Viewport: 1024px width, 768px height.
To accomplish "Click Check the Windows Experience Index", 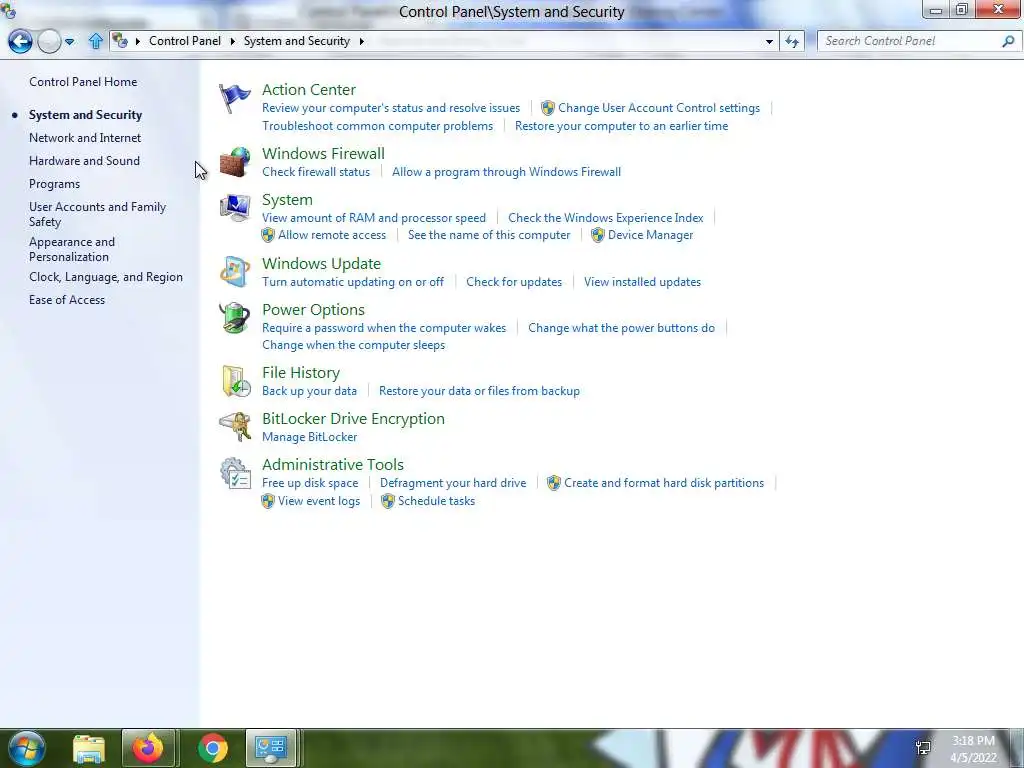I will coord(605,217).
